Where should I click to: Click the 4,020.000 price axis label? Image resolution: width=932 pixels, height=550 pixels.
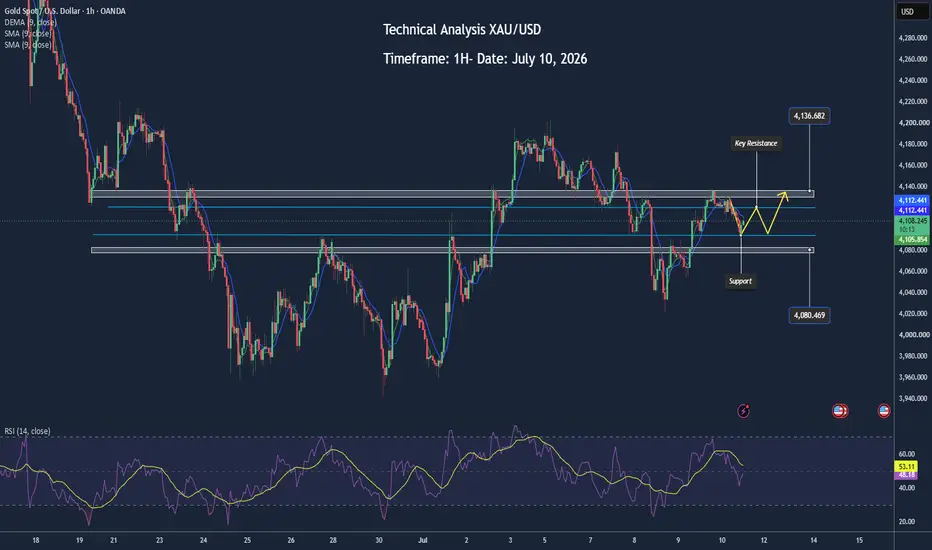coord(913,313)
